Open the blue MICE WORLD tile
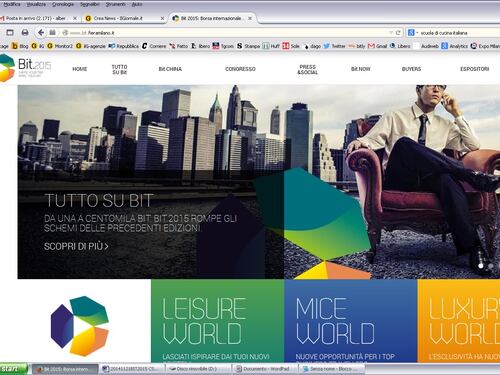Image resolution: width=500 pixels, height=375 pixels. pos(351,321)
